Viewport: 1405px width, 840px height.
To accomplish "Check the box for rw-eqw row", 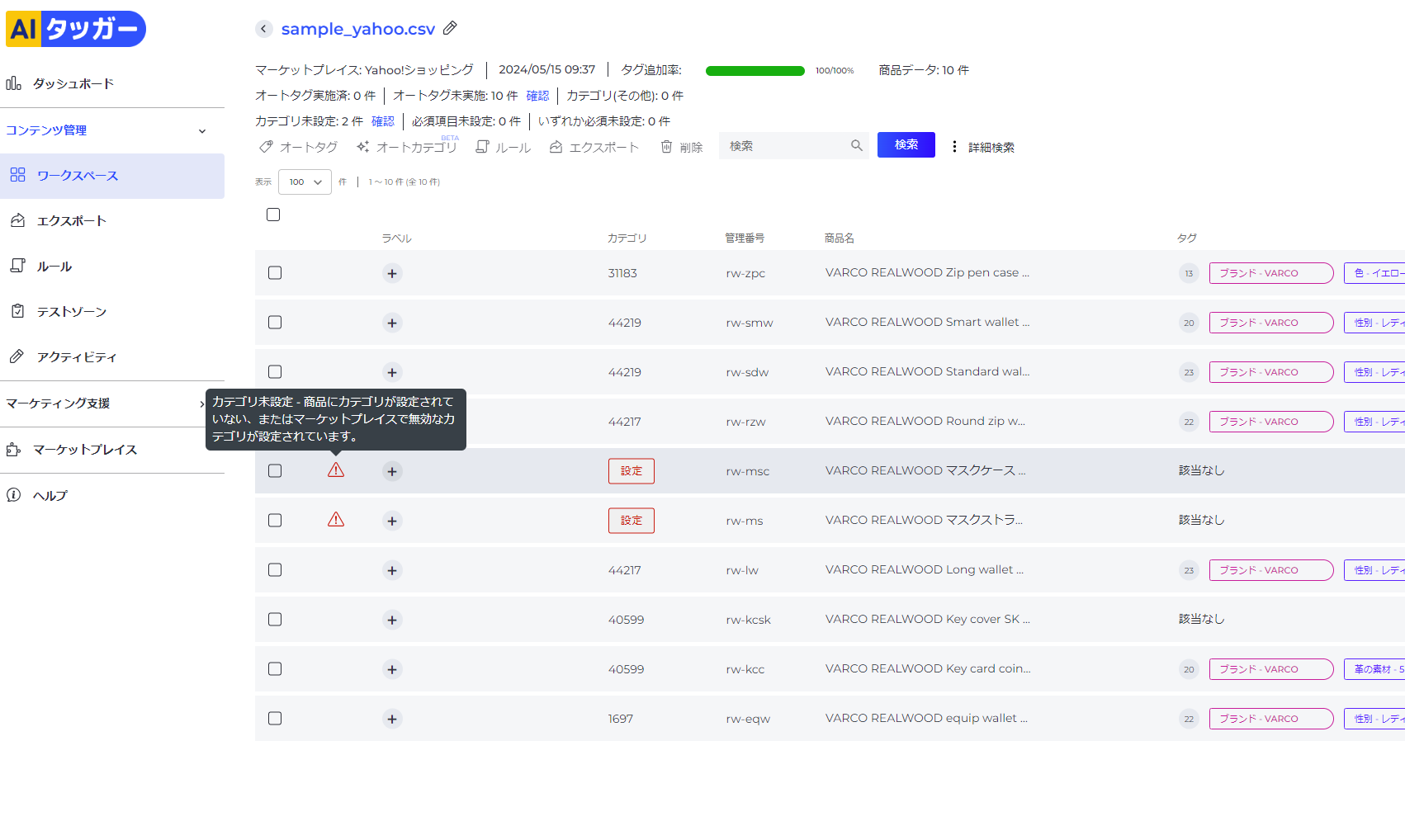I will [275, 718].
